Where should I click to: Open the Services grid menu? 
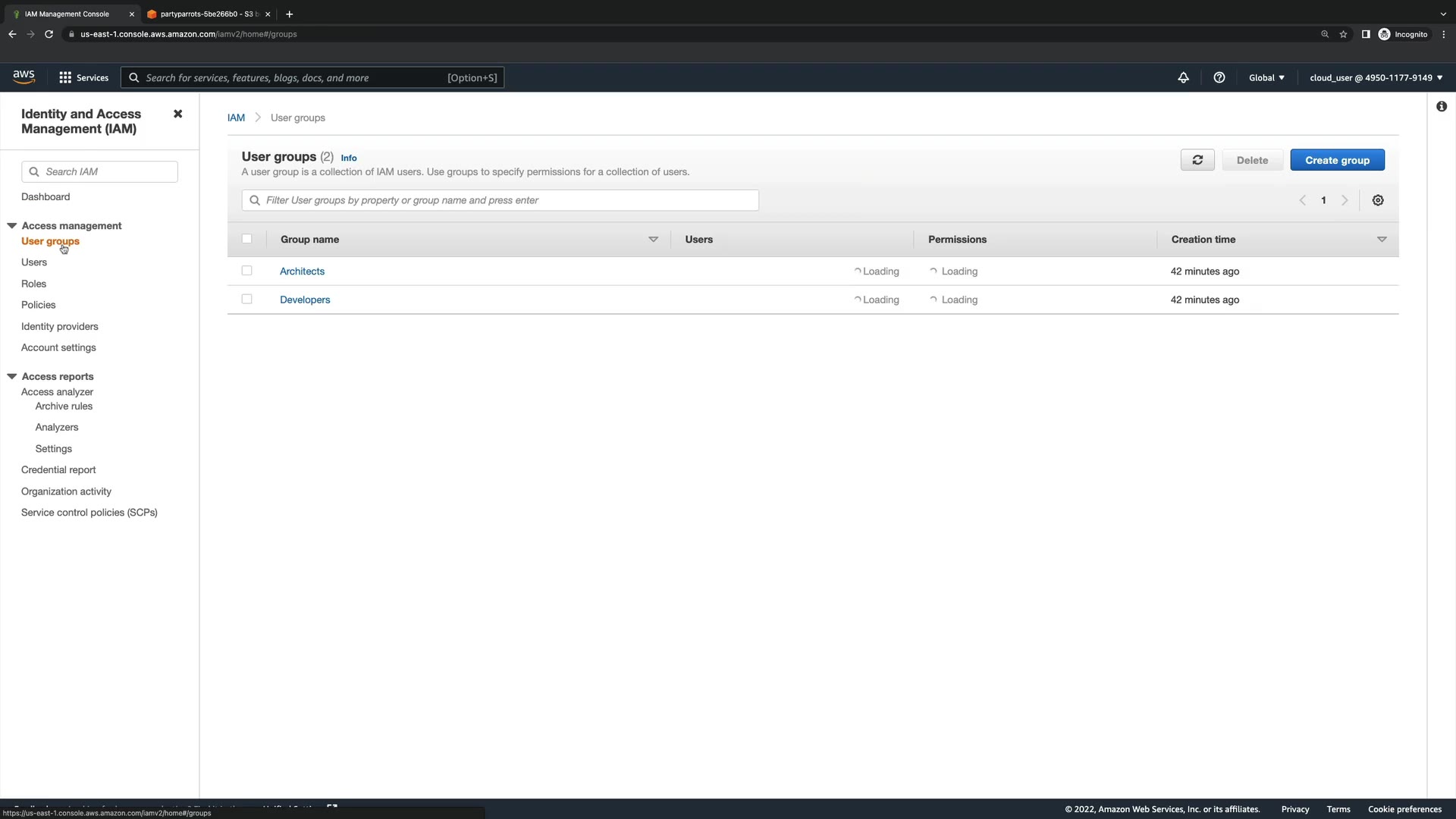click(x=83, y=77)
